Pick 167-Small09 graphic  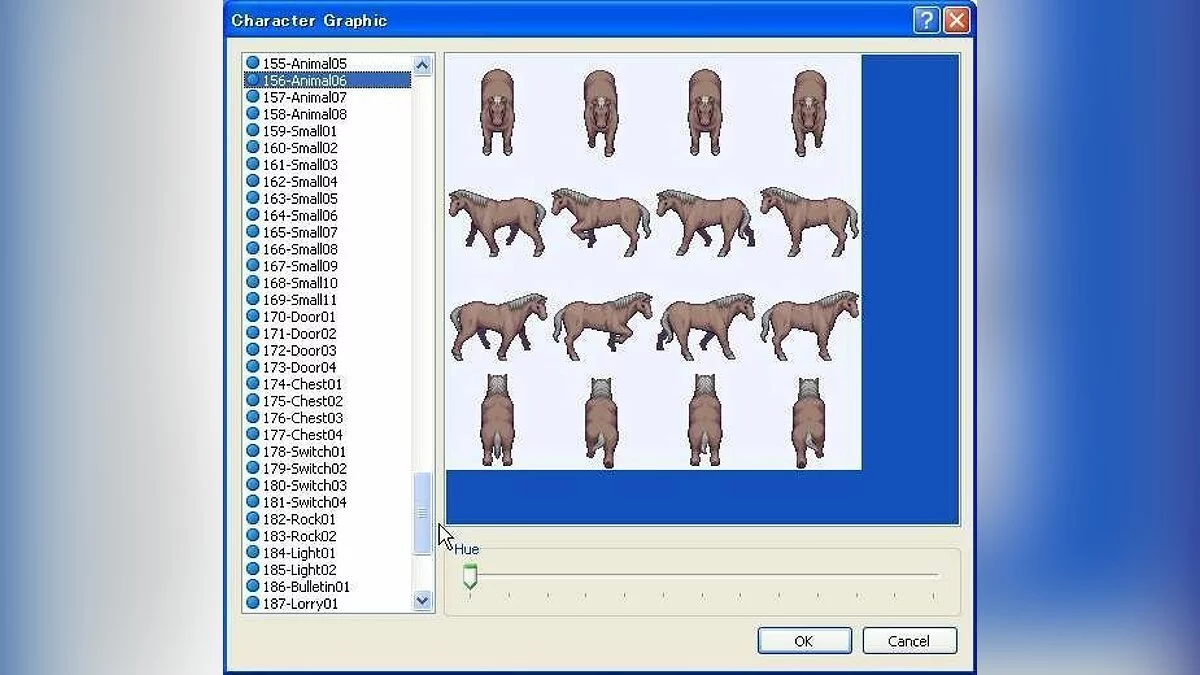click(x=328, y=266)
